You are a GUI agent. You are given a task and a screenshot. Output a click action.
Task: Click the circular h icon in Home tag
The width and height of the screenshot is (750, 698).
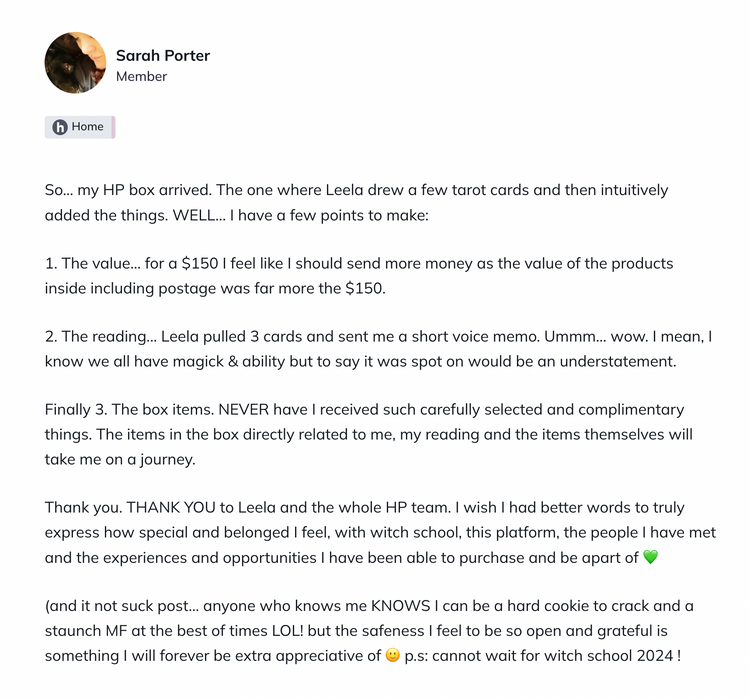[60, 127]
